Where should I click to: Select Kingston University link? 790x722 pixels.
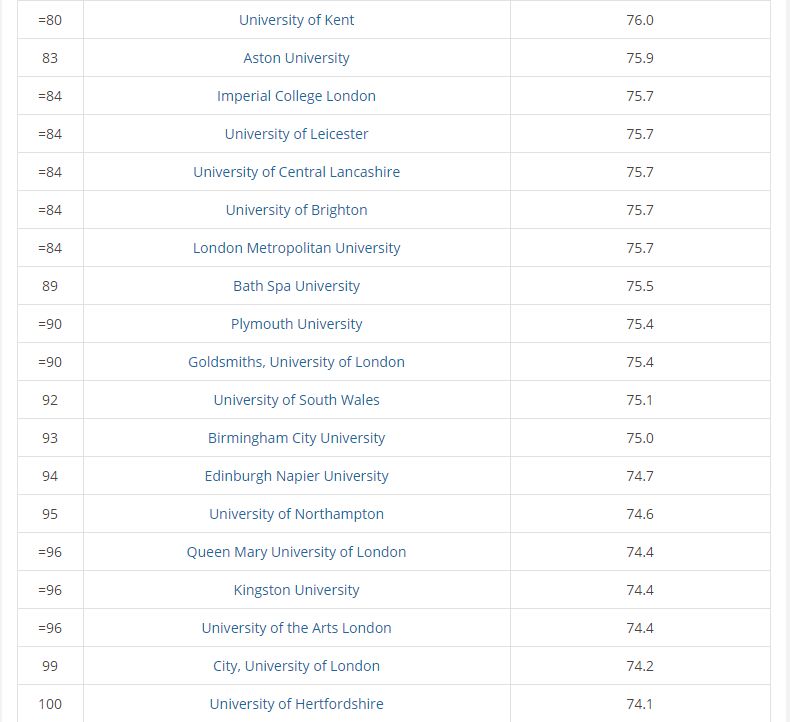tap(296, 590)
